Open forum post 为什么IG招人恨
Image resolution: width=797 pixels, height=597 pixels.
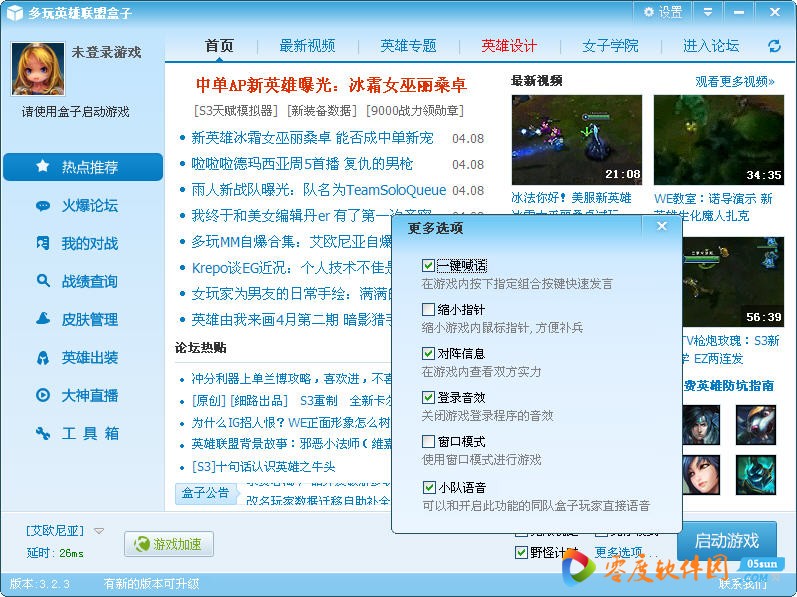click(x=291, y=423)
